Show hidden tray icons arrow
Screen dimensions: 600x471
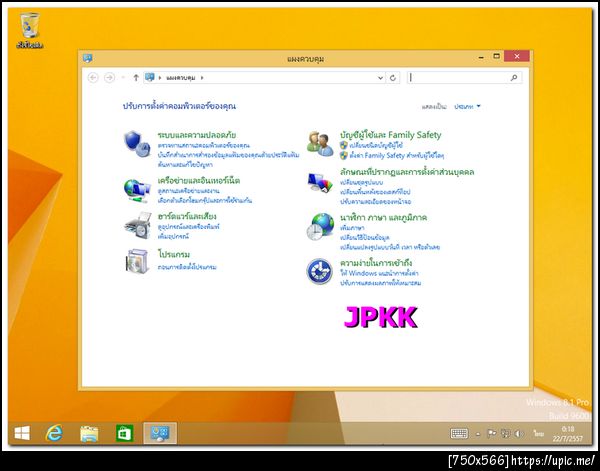pos(478,434)
